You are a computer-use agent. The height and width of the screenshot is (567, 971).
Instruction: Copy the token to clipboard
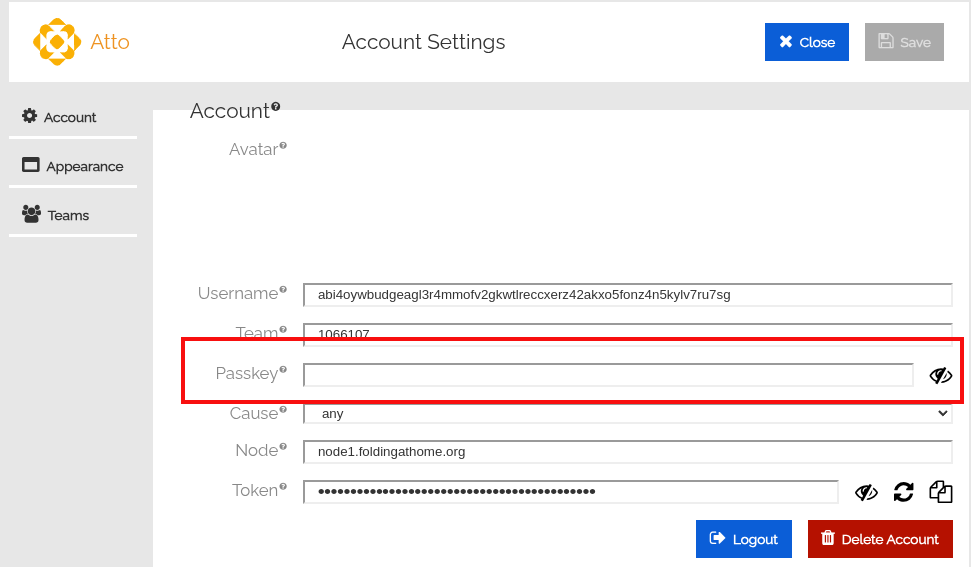pyautogui.click(x=941, y=492)
